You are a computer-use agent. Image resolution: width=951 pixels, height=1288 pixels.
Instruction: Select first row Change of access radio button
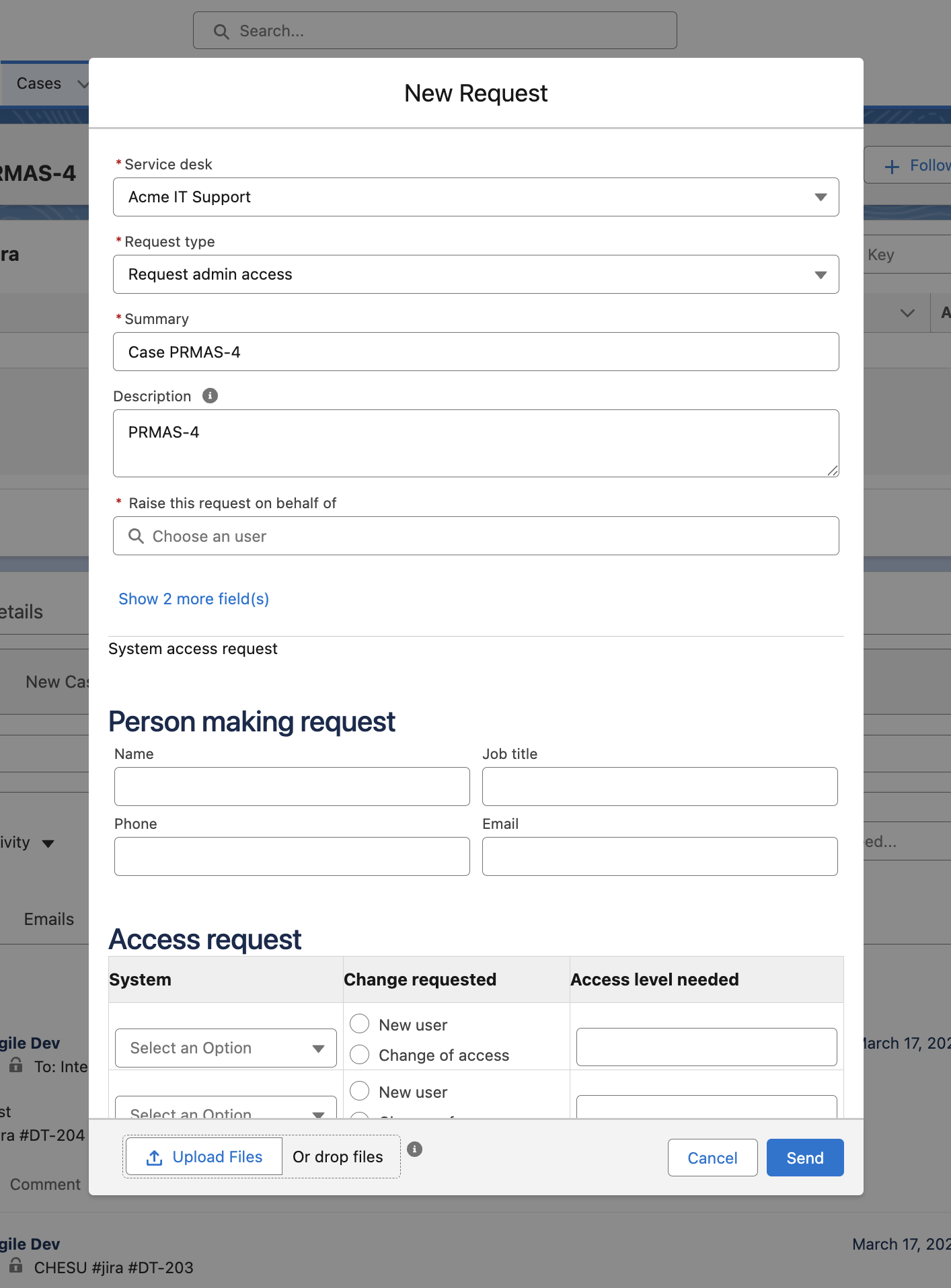click(x=360, y=1054)
